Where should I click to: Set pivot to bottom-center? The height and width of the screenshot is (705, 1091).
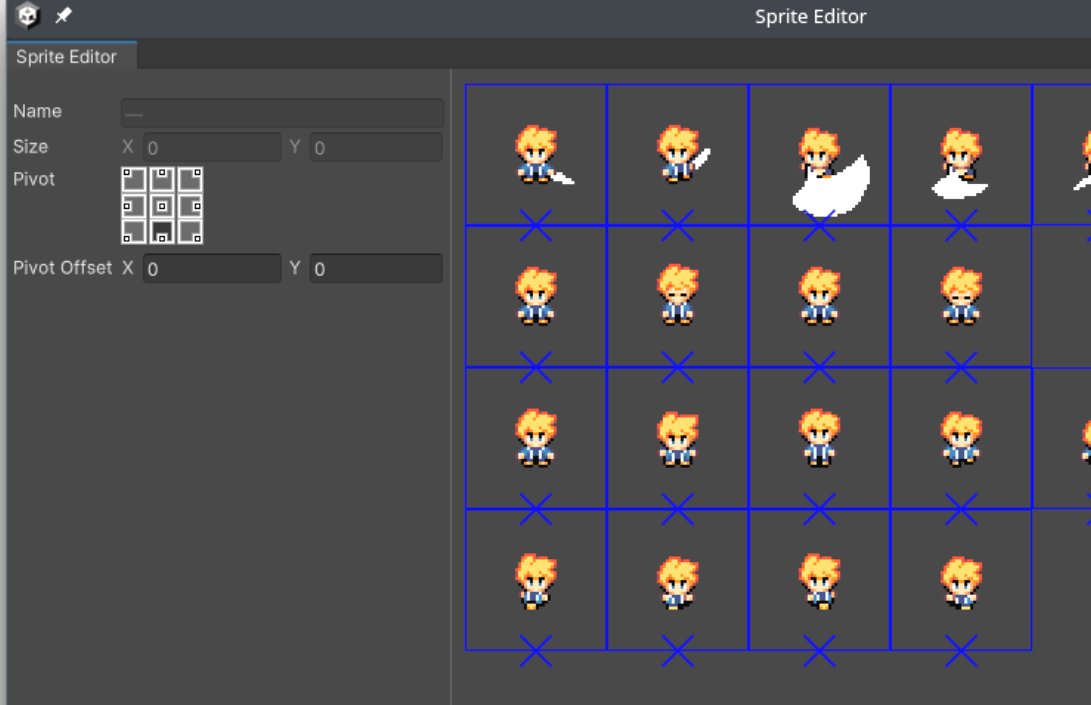coord(162,232)
